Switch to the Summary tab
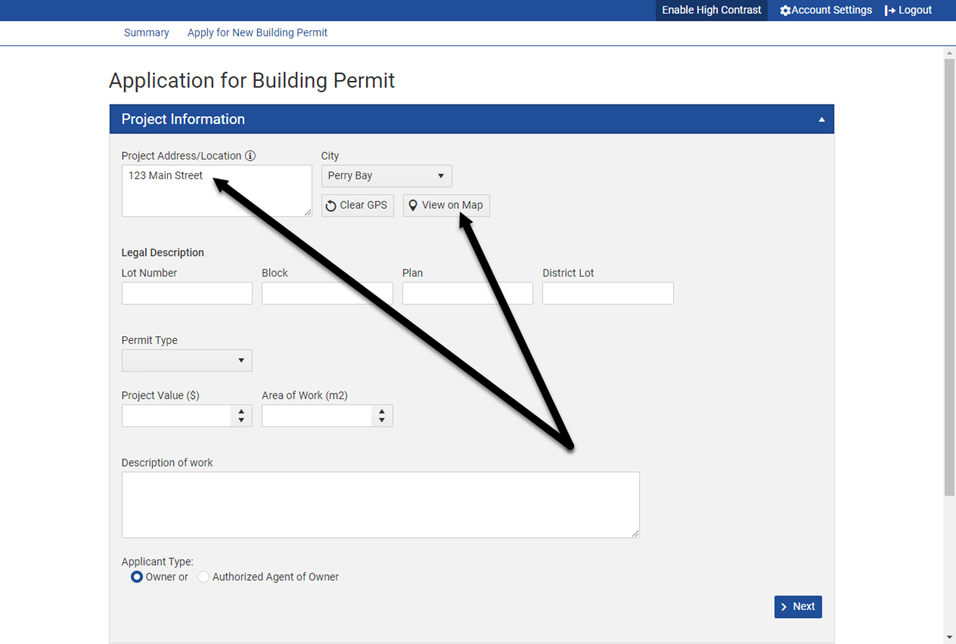Image resolution: width=956 pixels, height=644 pixels. (146, 32)
